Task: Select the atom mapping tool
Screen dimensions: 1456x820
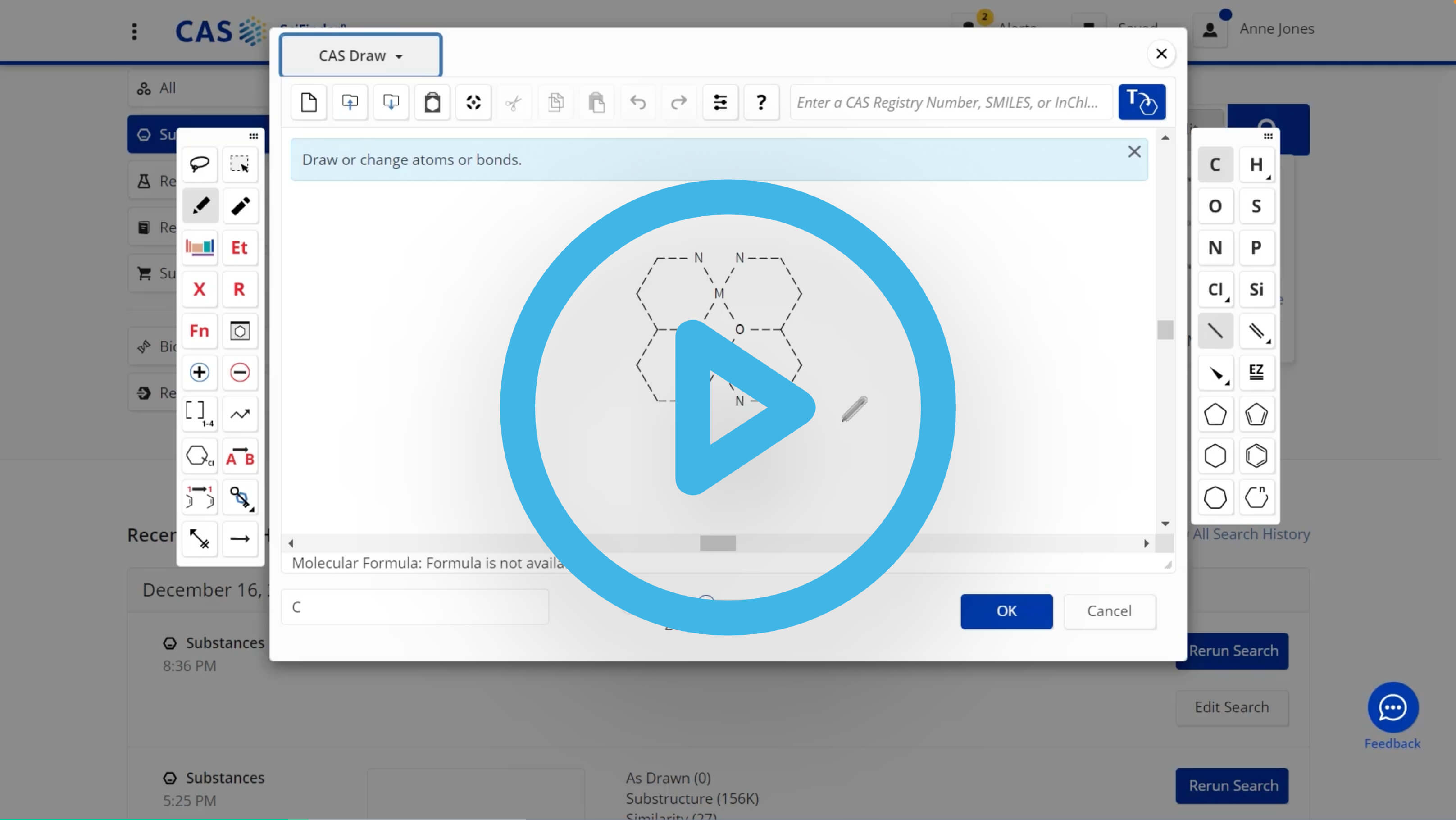Action: pyautogui.click(x=200, y=497)
